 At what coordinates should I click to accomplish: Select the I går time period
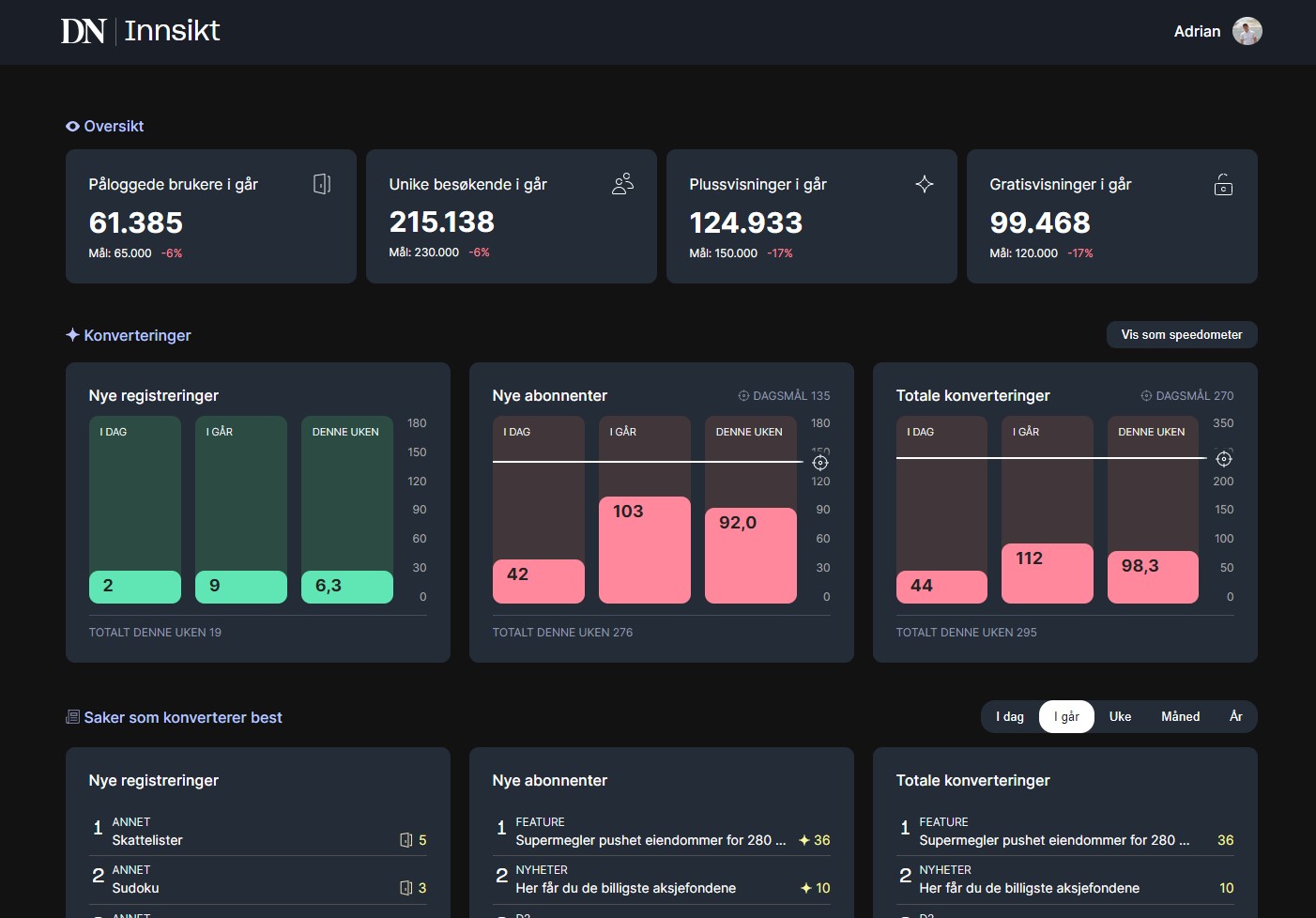[1066, 716]
